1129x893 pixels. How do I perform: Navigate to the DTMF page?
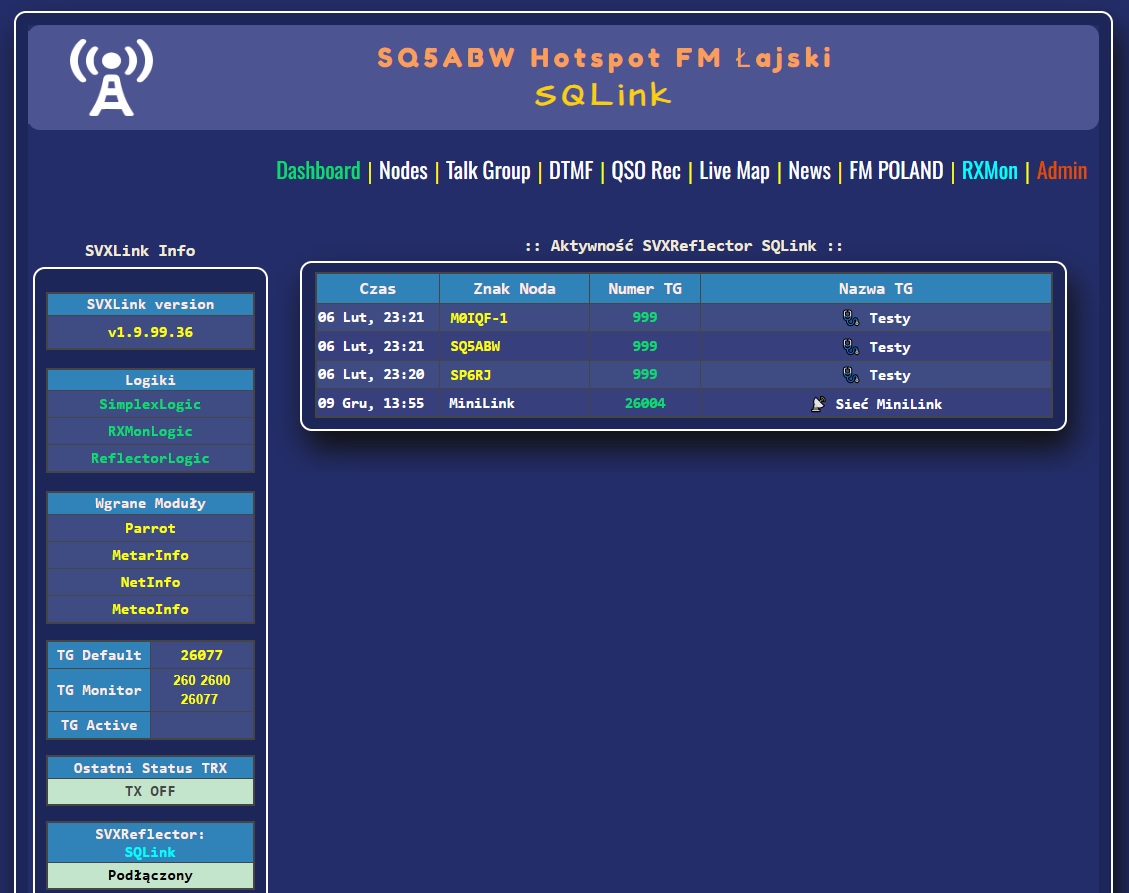571,171
